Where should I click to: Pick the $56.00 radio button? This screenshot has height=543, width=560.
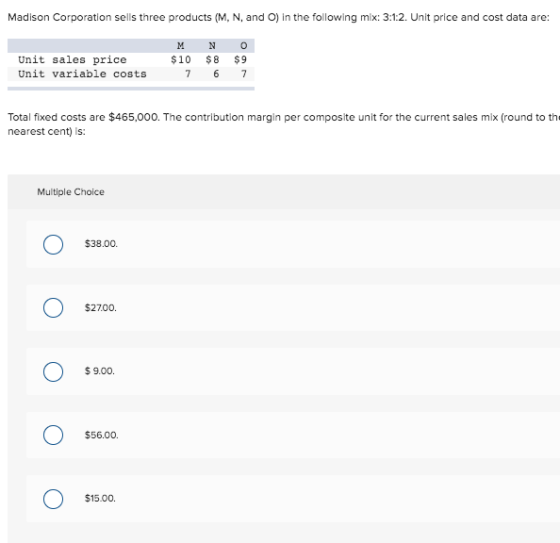pos(53,435)
